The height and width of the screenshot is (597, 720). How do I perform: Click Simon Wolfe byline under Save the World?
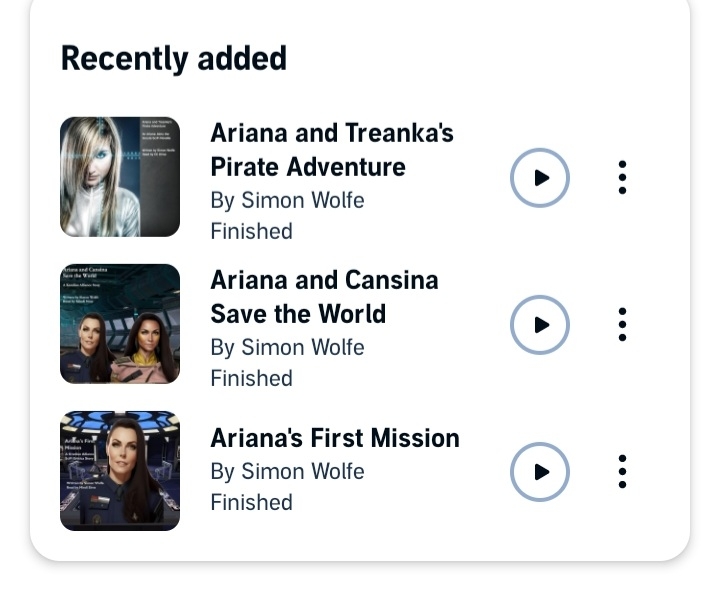pyautogui.click(x=287, y=347)
